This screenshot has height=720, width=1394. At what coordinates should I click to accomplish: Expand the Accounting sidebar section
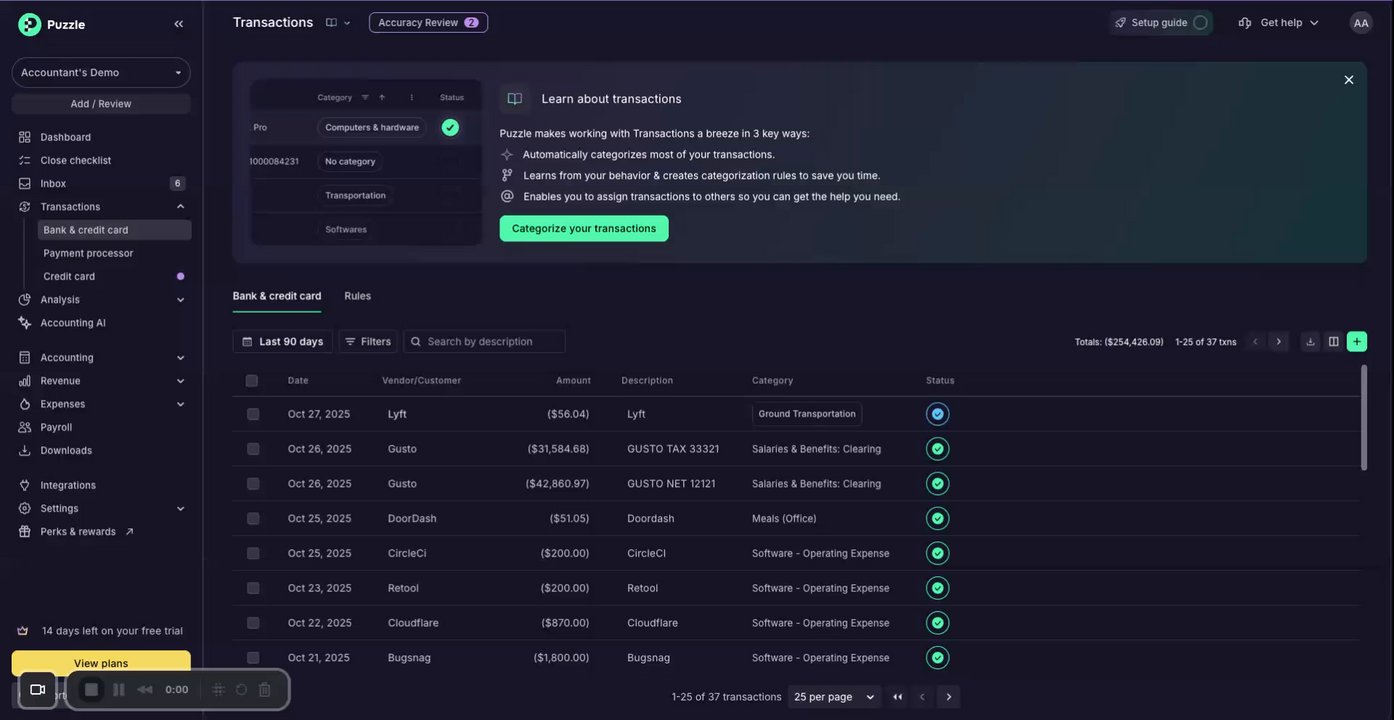click(x=181, y=358)
